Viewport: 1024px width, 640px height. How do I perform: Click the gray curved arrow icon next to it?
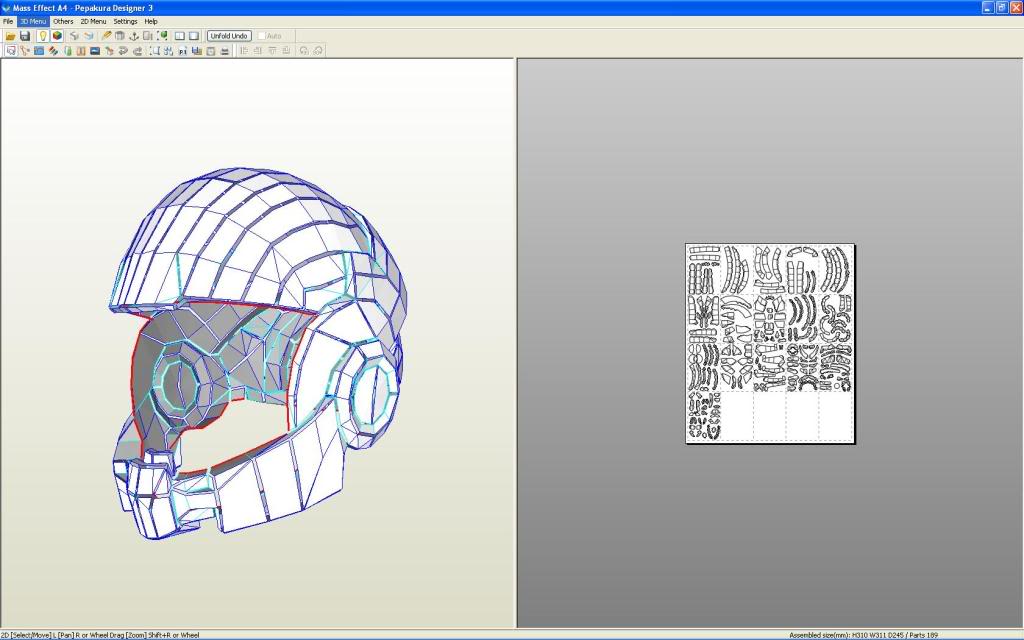137,51
